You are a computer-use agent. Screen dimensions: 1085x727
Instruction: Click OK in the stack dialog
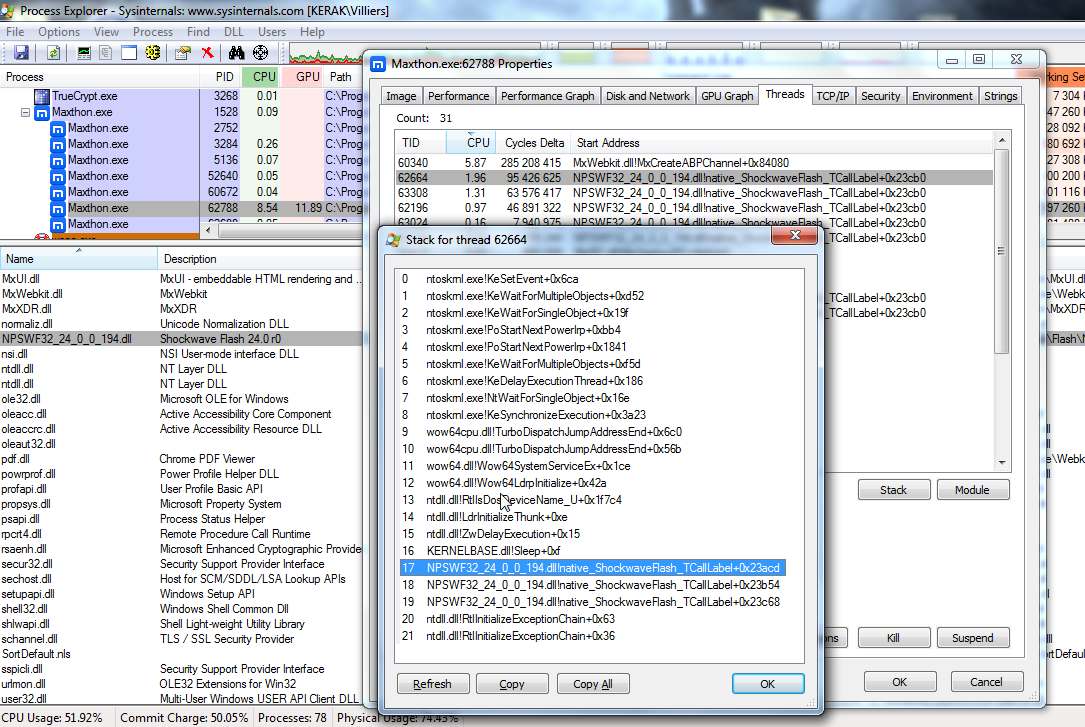coord(767,683)
